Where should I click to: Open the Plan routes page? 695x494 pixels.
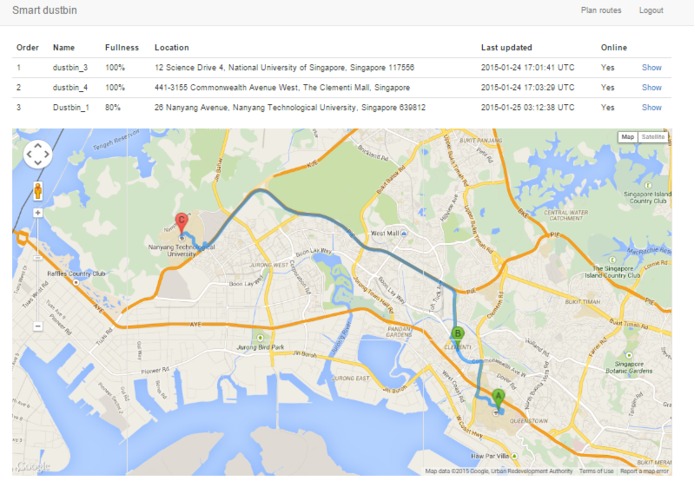coord(601,10)
